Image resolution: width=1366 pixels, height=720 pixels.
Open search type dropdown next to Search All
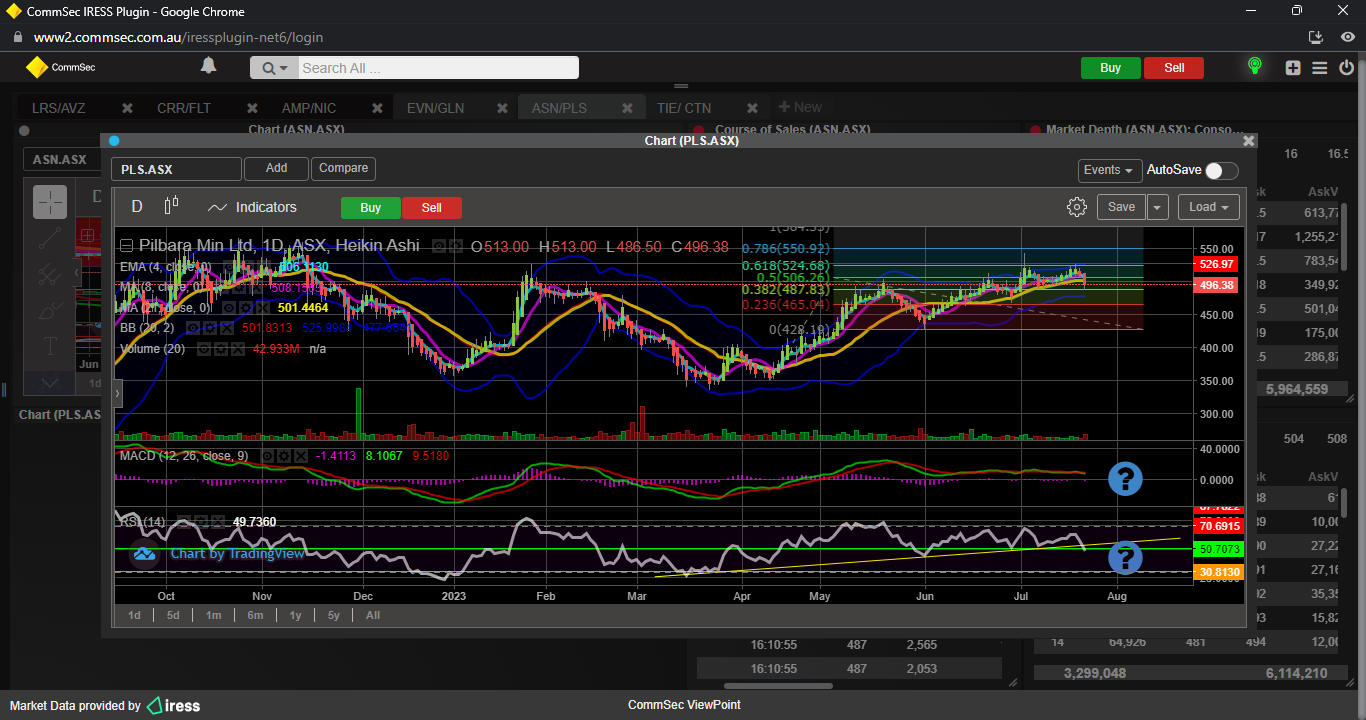click(x=273, y=68)
